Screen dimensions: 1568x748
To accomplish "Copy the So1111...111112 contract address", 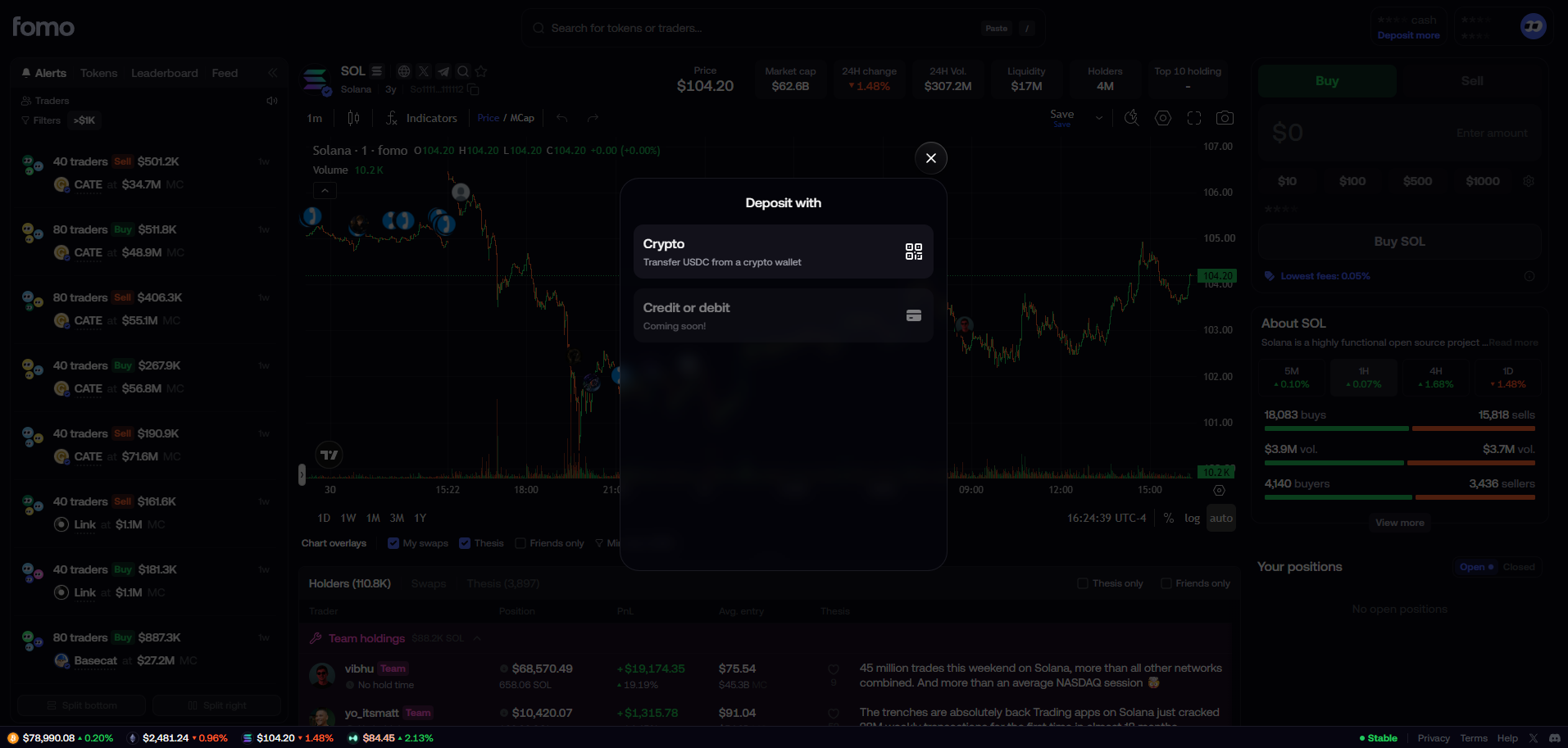I will [x=473, y=89].
